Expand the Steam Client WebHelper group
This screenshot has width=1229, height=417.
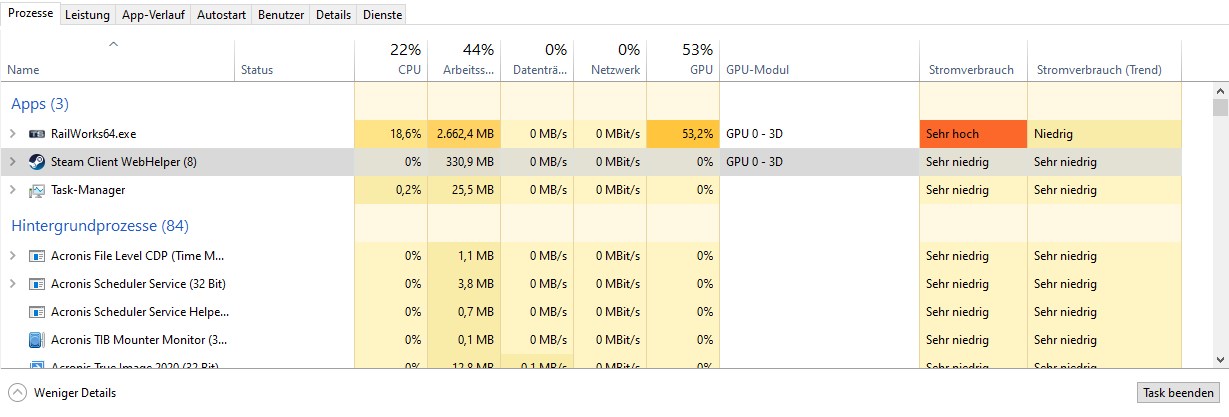tap(13, 162)
